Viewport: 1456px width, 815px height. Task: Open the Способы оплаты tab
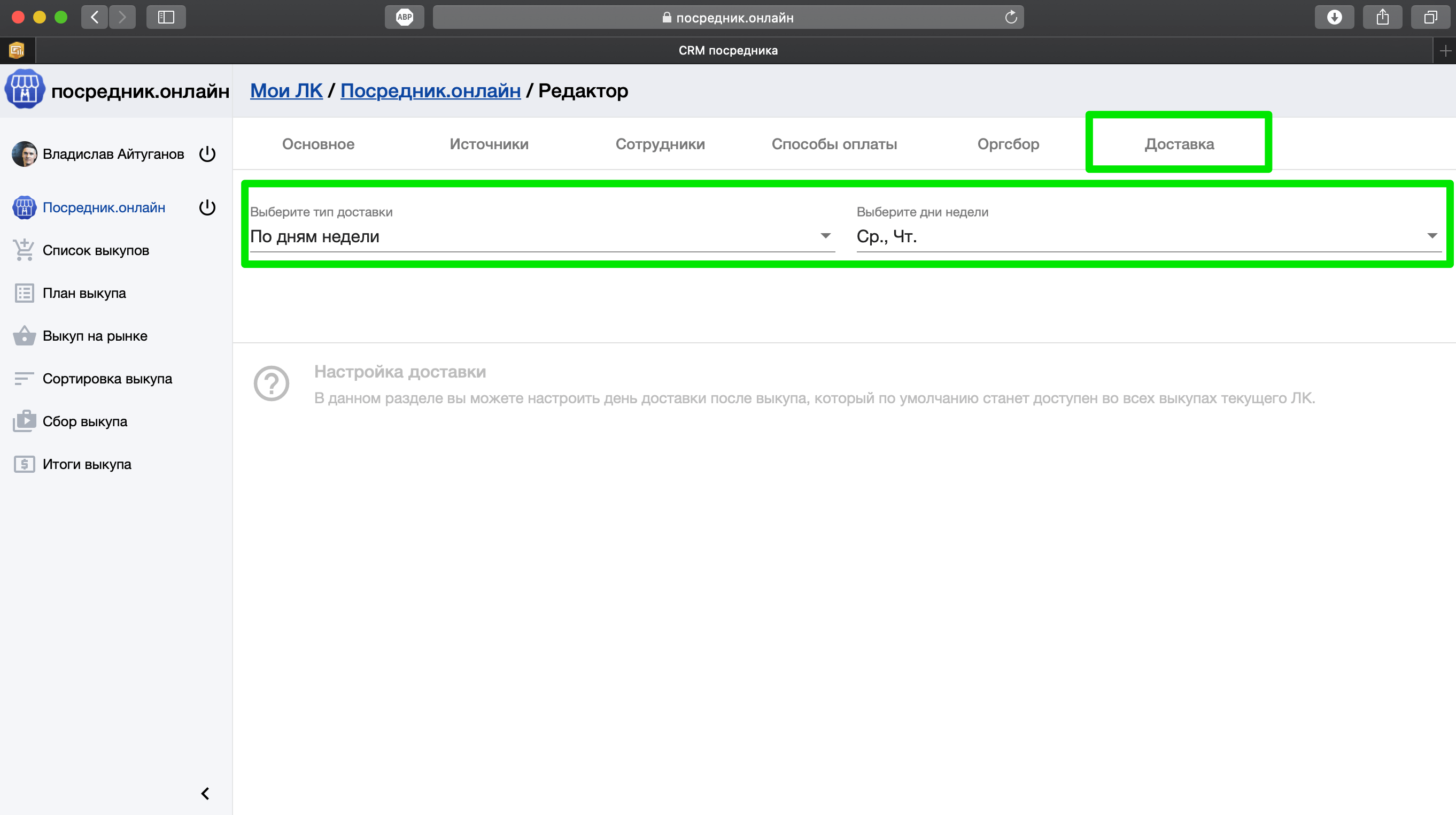[834, 144]
